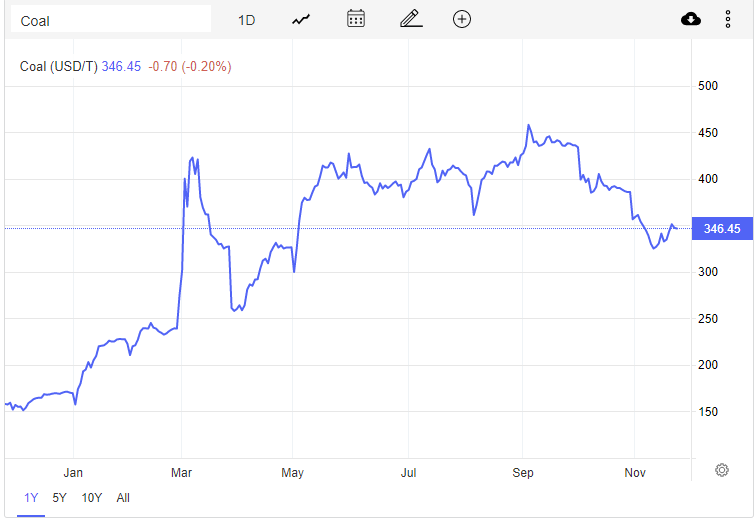755x518 pixels.
Task: Click the -0.70 (-0.20%) change text
Action: pos(190,66)
